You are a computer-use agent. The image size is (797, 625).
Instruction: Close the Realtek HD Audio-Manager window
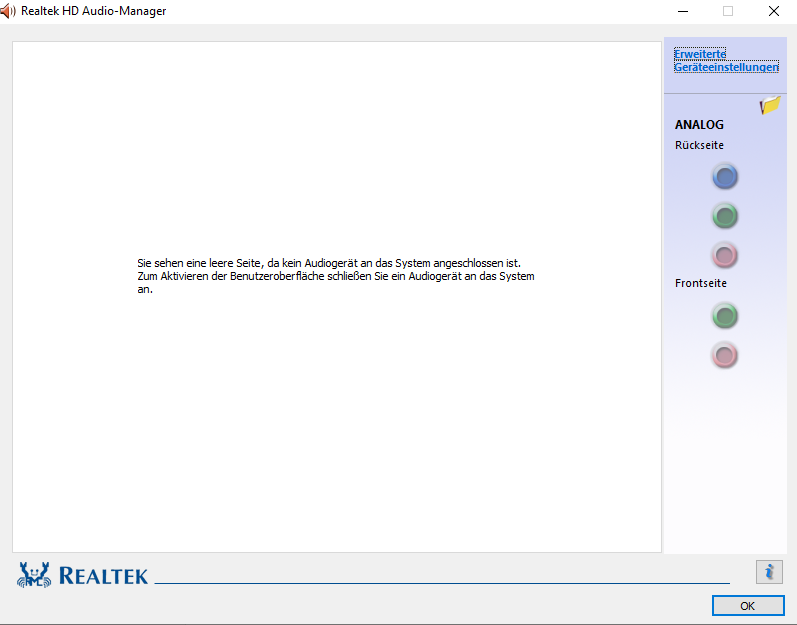point(774,11)
